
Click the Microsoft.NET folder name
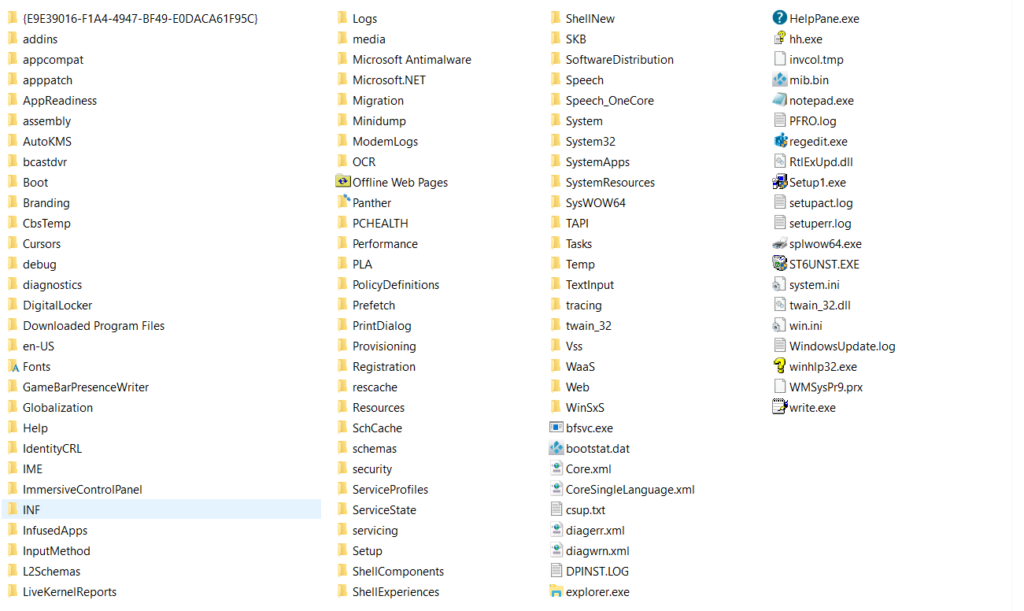[389, 80]
